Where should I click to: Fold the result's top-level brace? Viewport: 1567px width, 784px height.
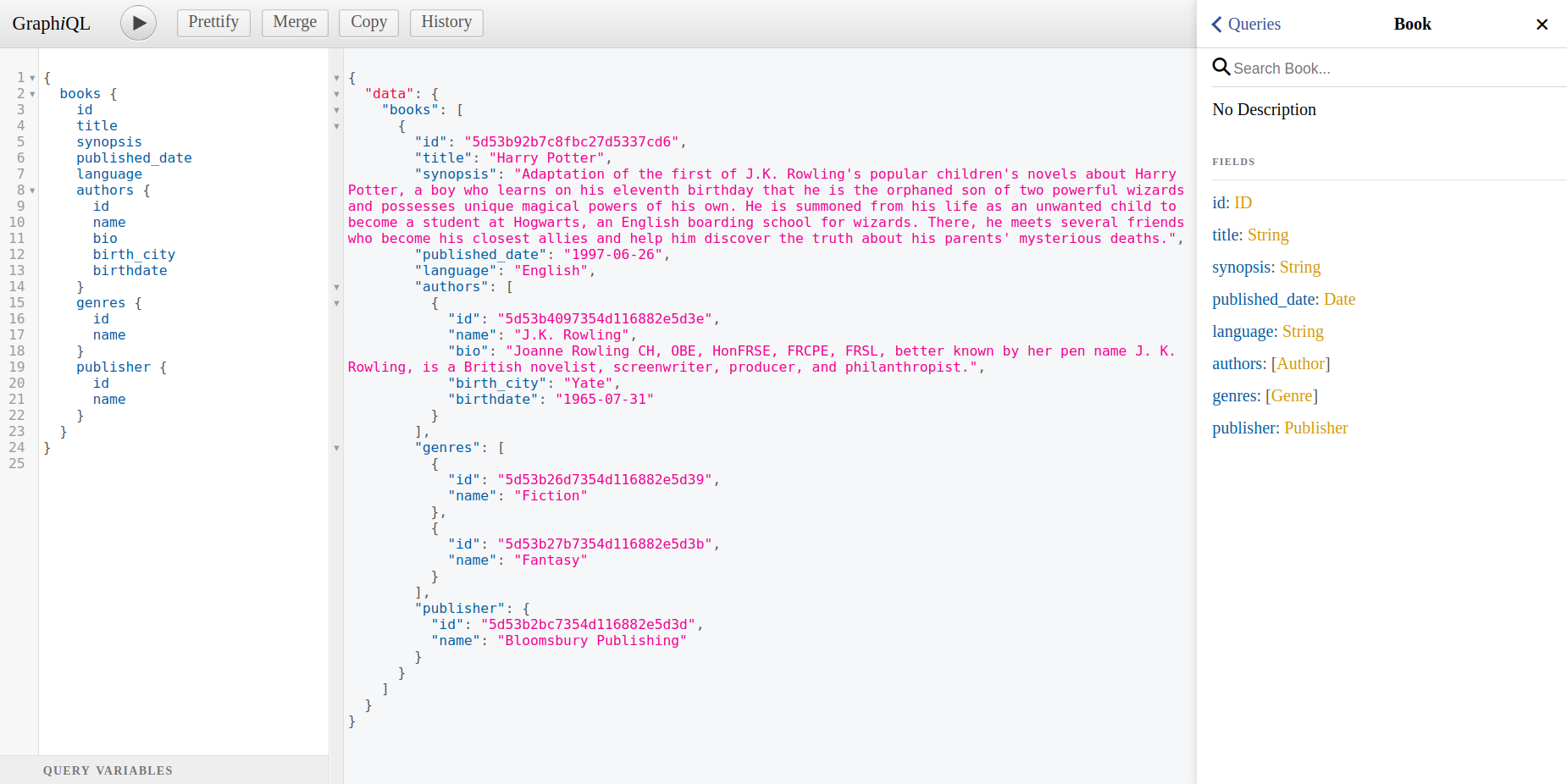pyautogui.click(x=336, y=78)
